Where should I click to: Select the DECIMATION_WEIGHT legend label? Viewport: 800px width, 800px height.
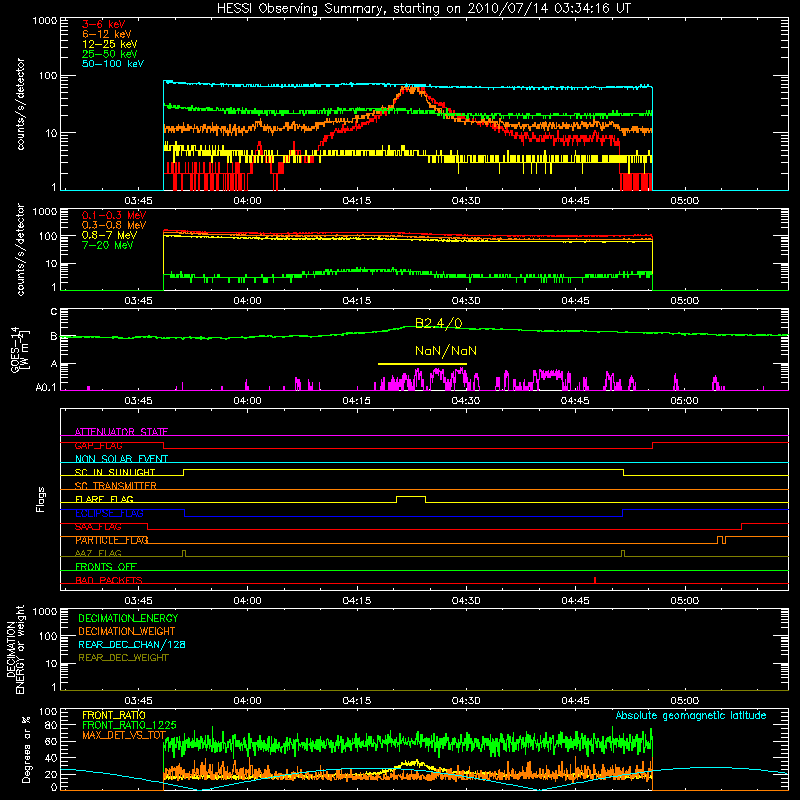click(127, 631)
